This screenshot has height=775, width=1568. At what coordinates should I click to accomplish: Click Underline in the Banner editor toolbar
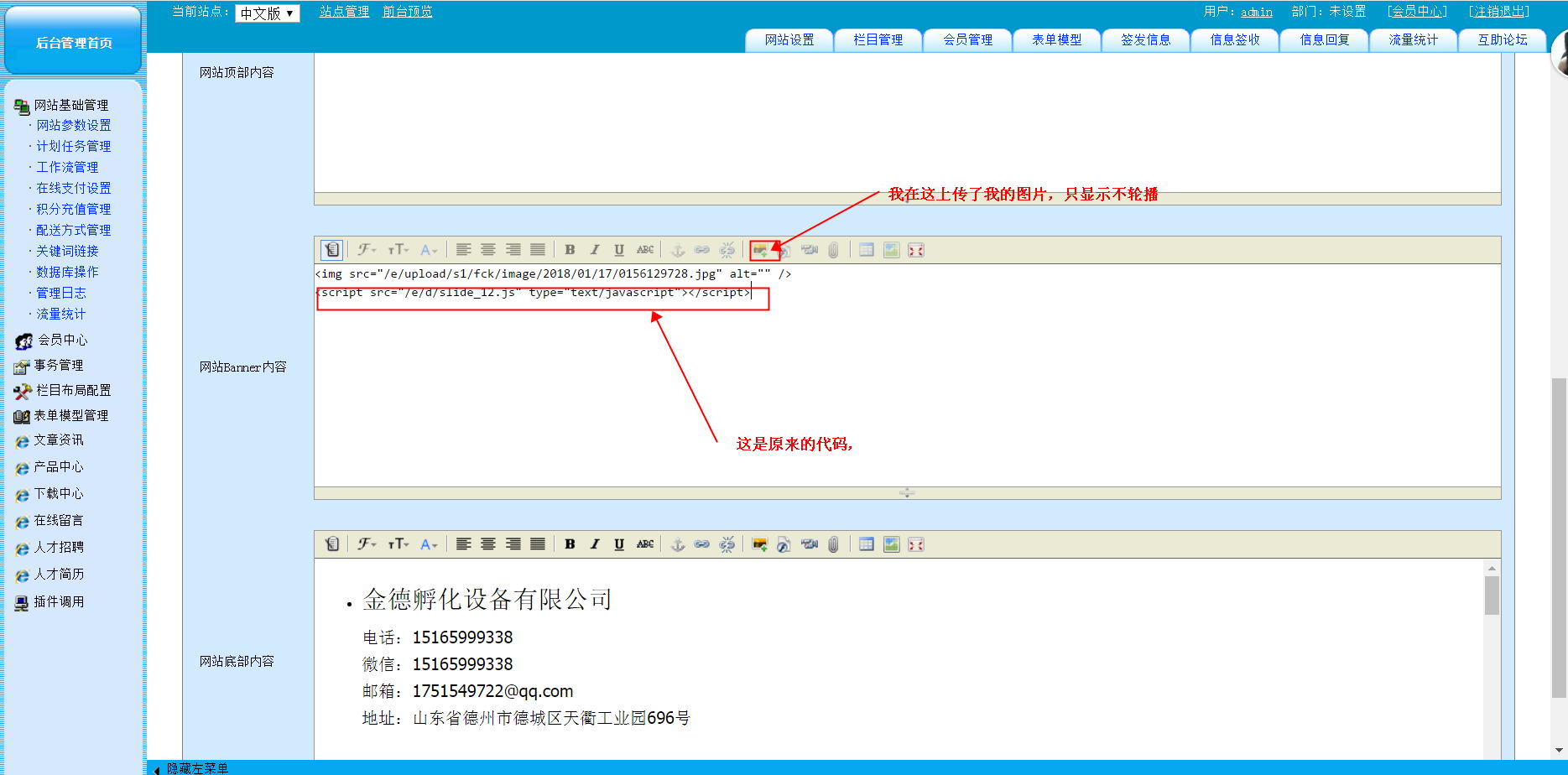[x=619, y=250]
